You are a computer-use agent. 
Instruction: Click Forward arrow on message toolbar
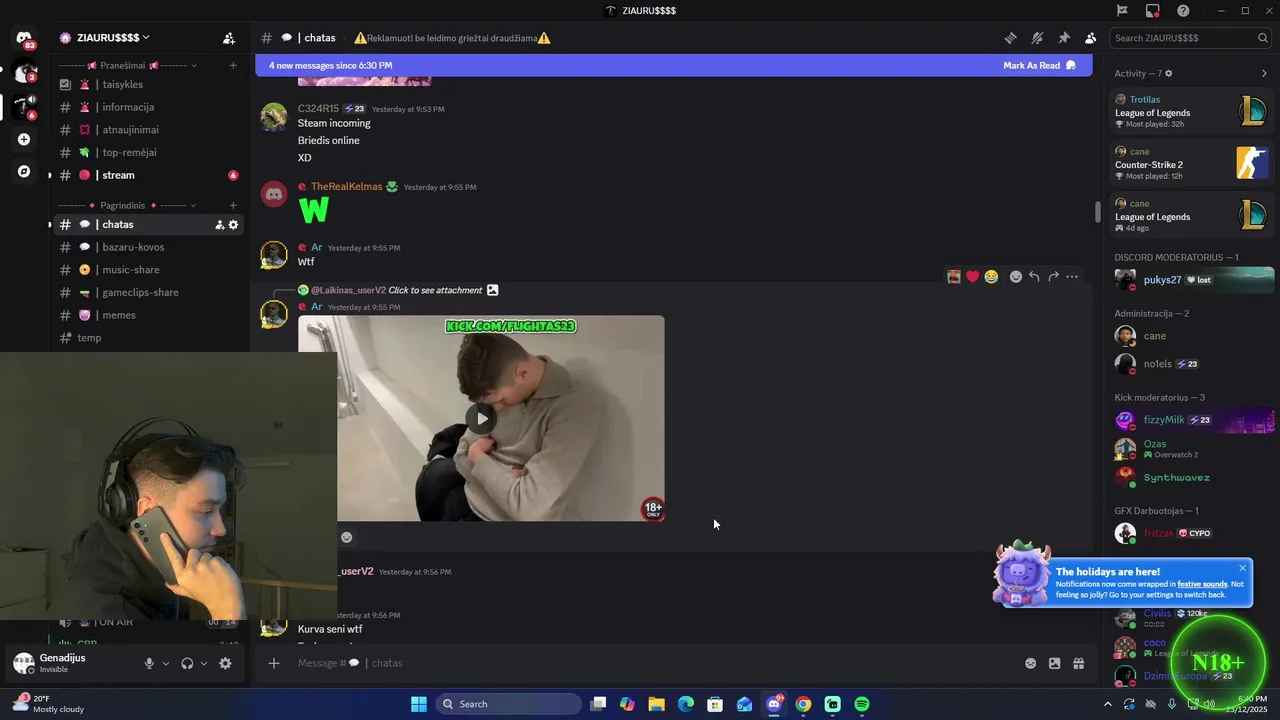pos(1053,277)
